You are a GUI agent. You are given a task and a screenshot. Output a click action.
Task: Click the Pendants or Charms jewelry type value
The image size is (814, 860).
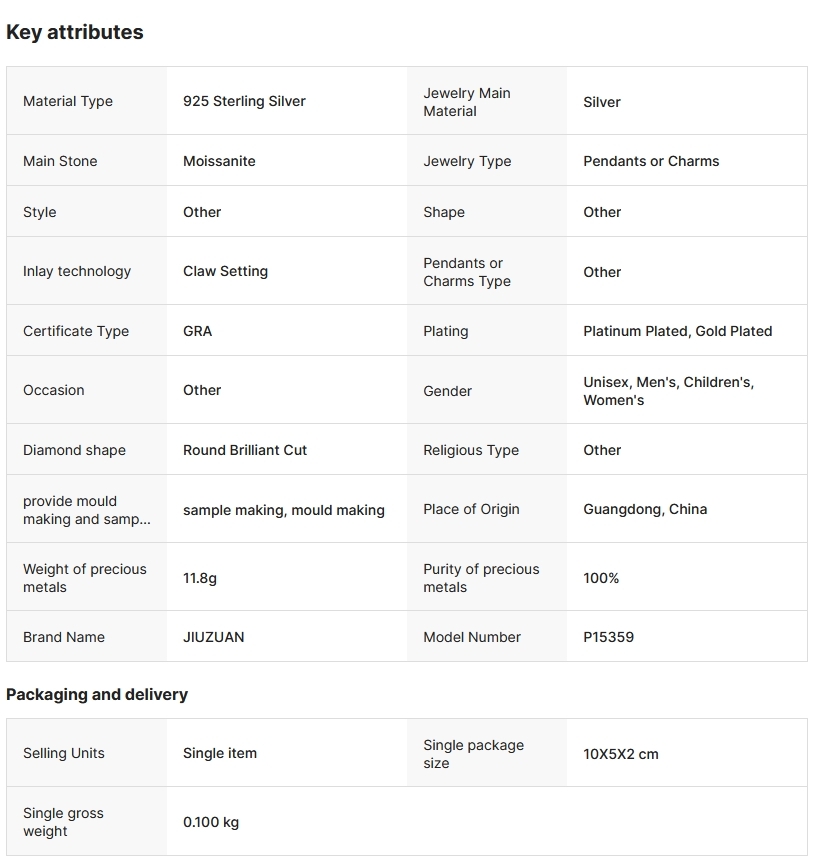651,161
